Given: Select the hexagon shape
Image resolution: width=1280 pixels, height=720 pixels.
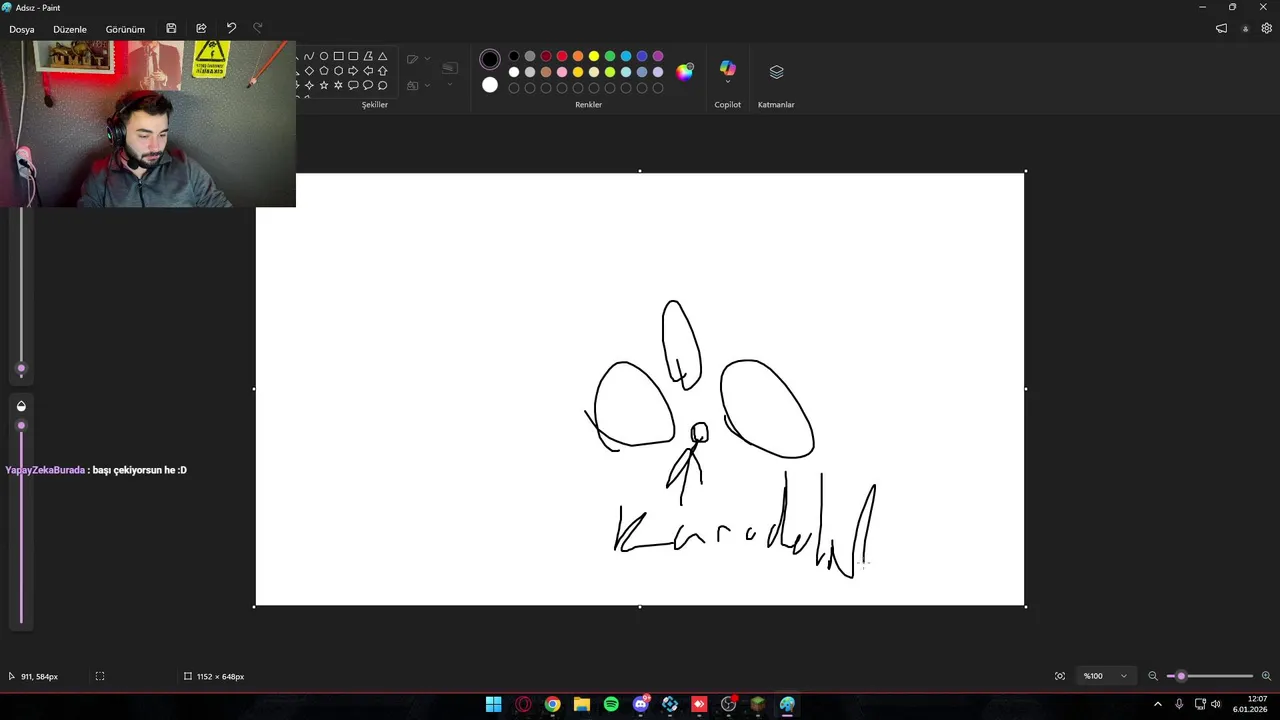Looking at the screenshot, I should pos(338,71).
